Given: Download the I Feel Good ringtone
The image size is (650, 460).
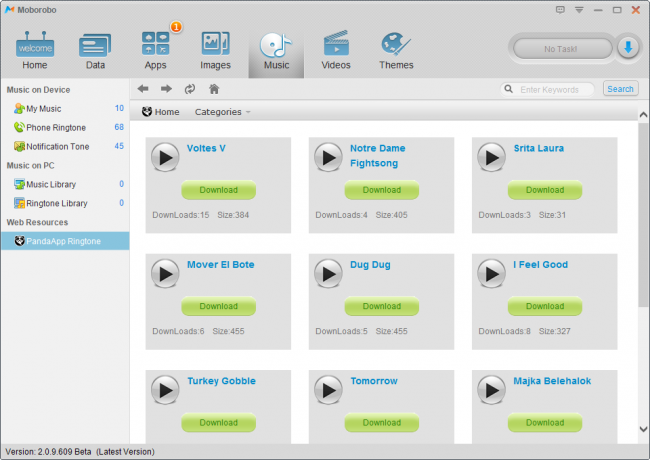Looking at the screenshot, I should pyautogui.click(x=545, y=306).
